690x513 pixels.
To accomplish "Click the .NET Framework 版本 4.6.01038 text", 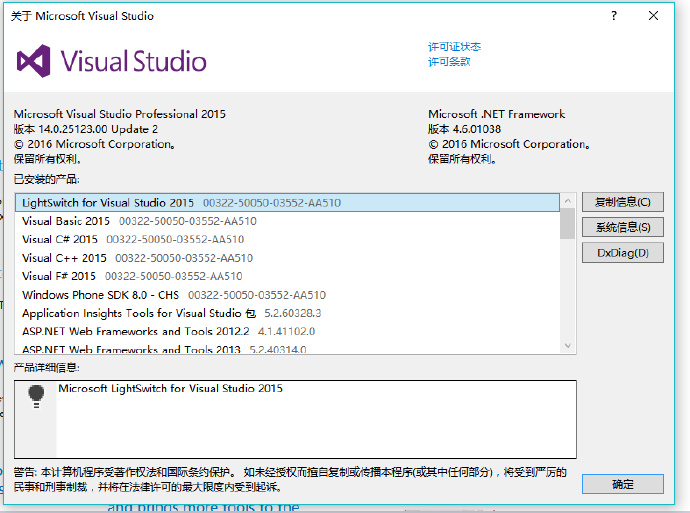I will tap(464, 129).
